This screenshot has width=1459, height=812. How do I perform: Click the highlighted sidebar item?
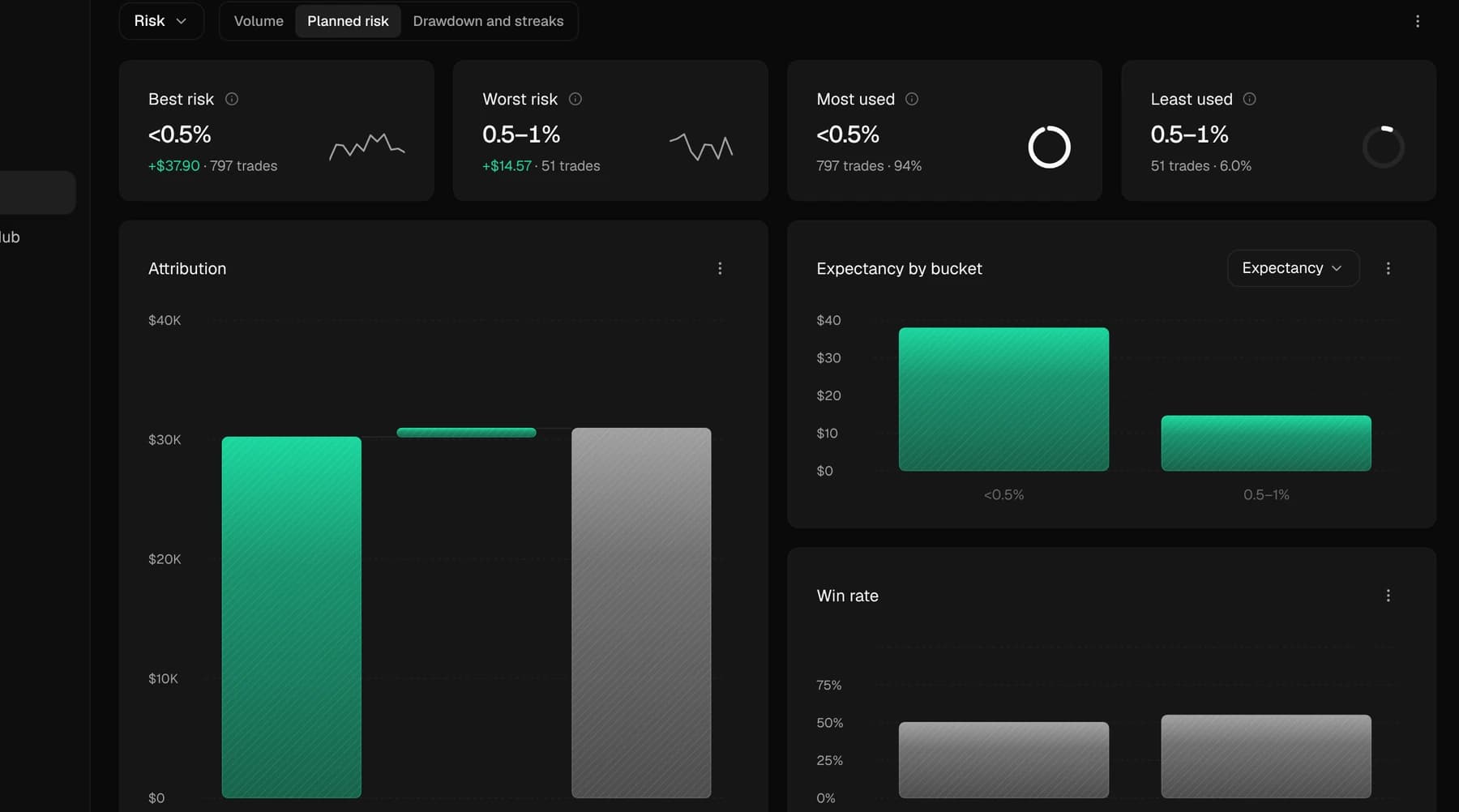(x=37, y=192)
